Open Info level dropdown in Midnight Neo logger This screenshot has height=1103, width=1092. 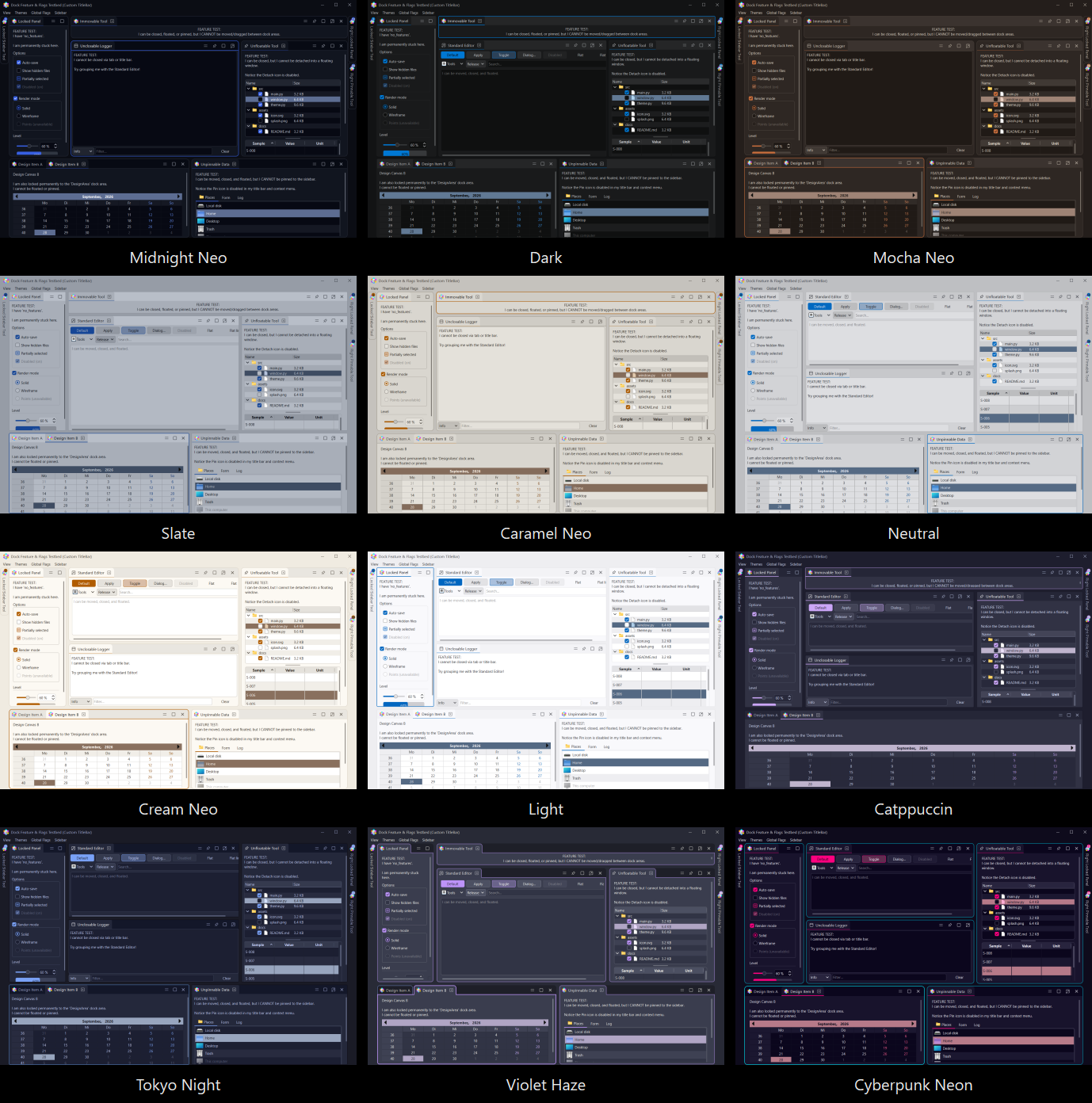pos(83,151)
